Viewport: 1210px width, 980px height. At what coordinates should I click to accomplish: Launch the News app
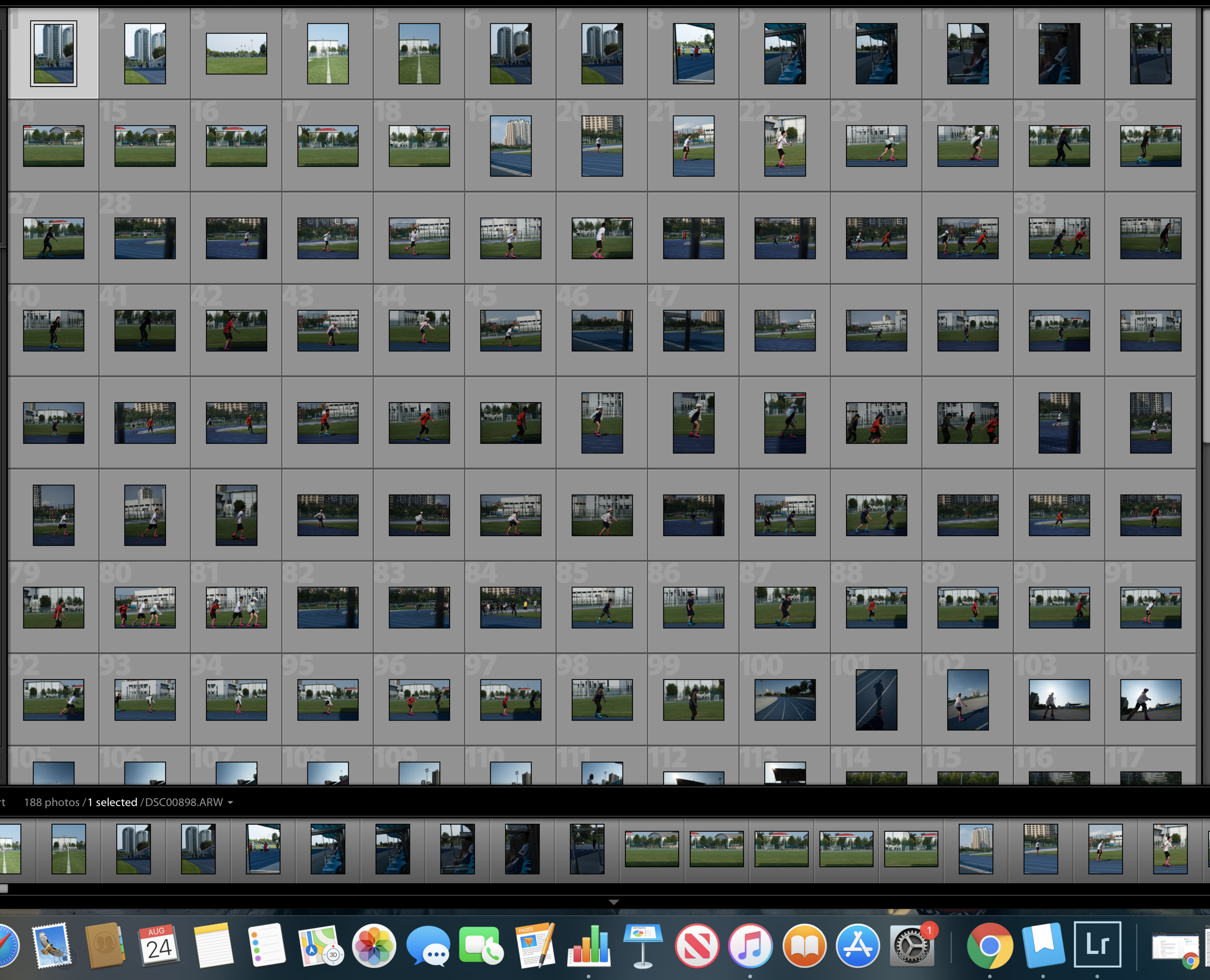[x=697, y=945]
